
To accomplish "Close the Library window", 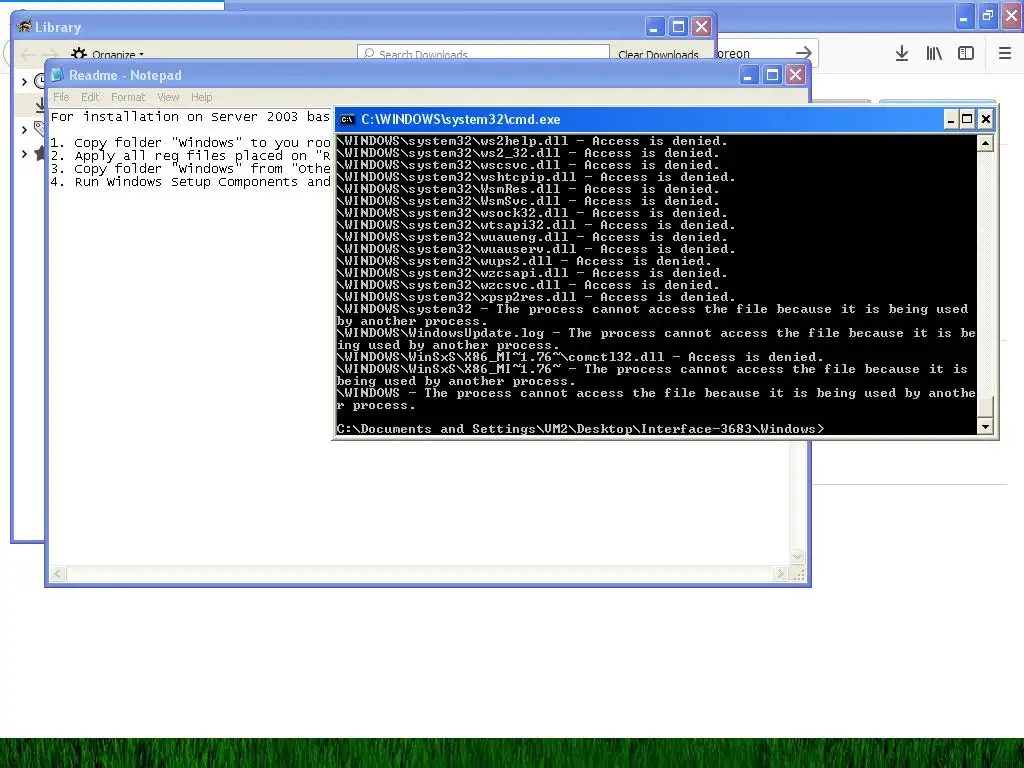I will (701, 27).
